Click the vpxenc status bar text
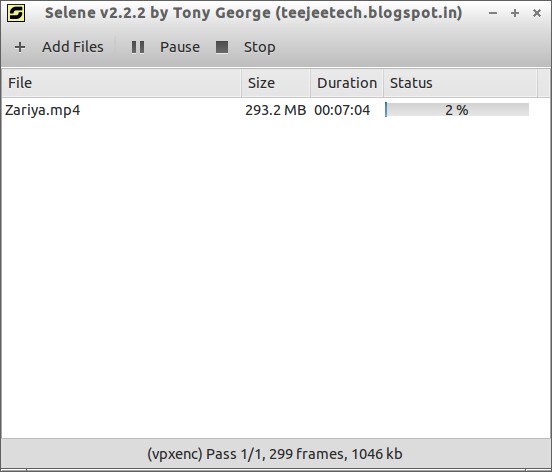The height and width of the screenshot is (472, 552). (x=275, y=454)
